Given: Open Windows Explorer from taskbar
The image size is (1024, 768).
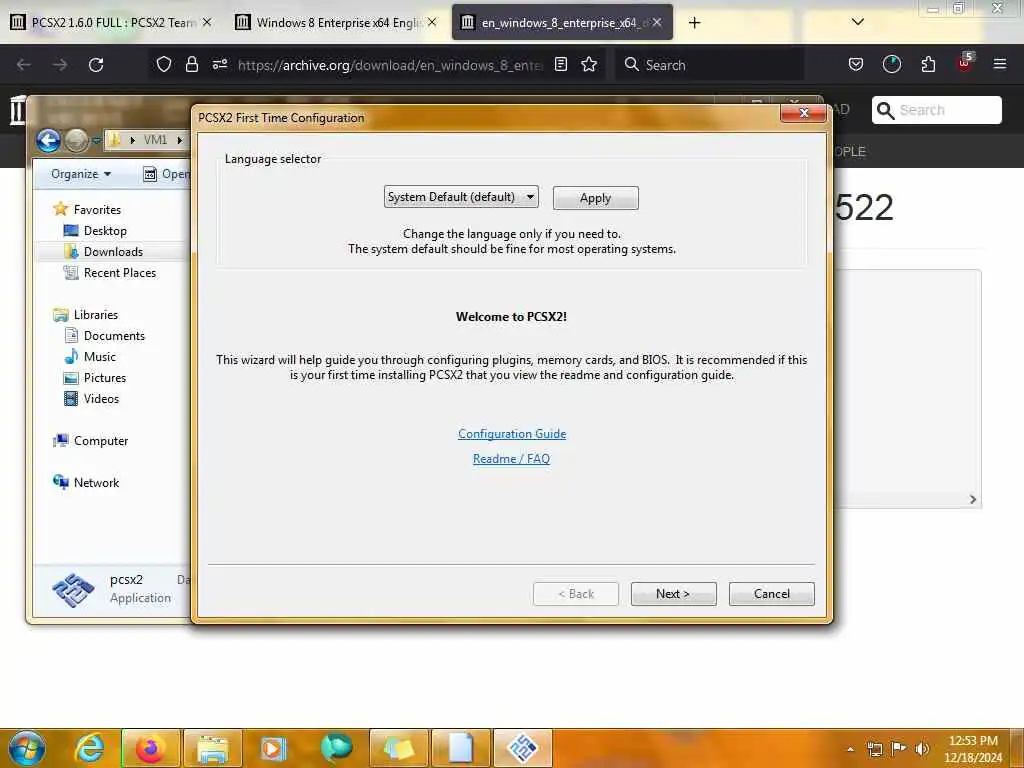Looking at the screenshot, I should (x=213, y=748).
